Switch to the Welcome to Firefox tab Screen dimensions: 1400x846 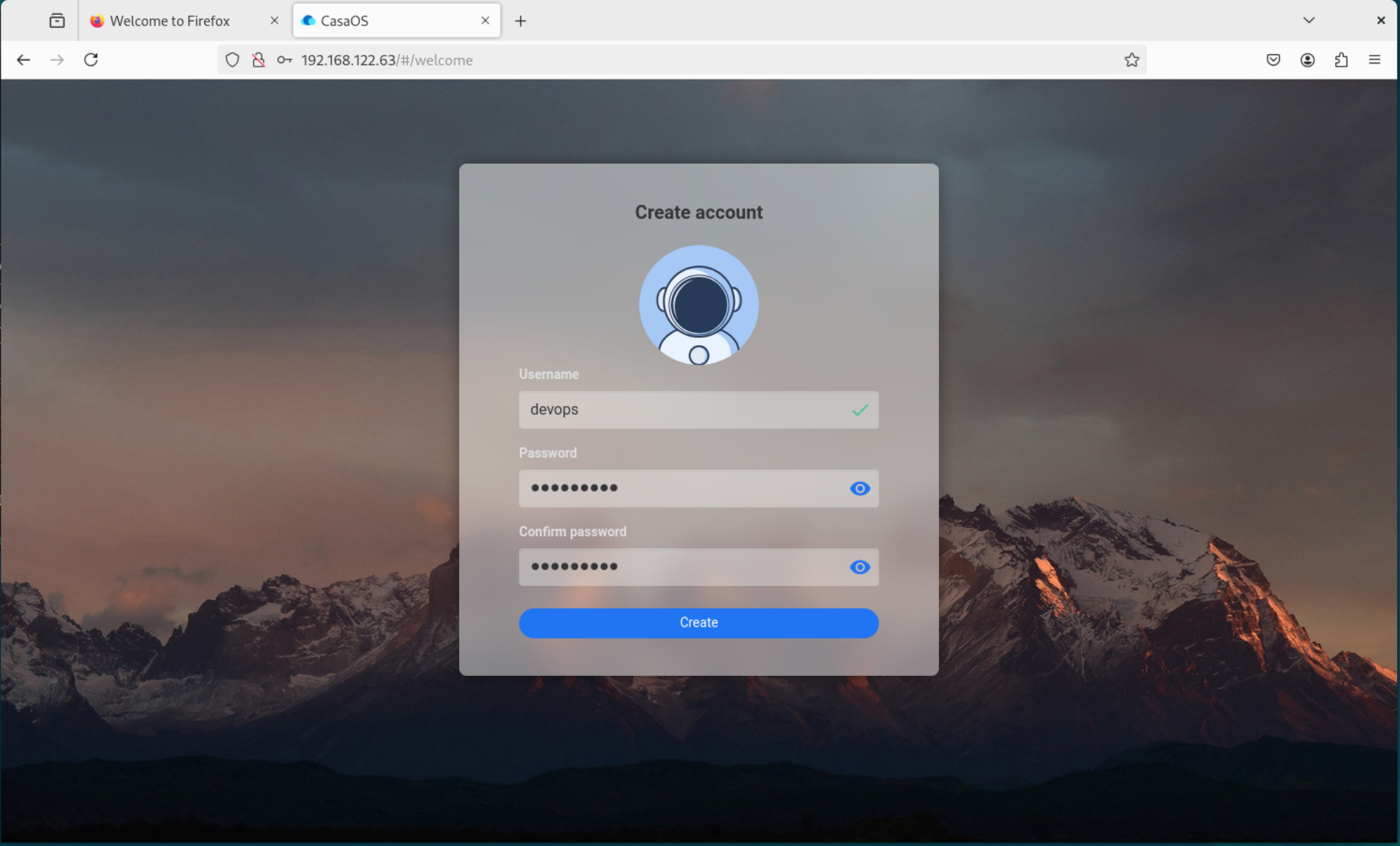[x=169, y=20]
